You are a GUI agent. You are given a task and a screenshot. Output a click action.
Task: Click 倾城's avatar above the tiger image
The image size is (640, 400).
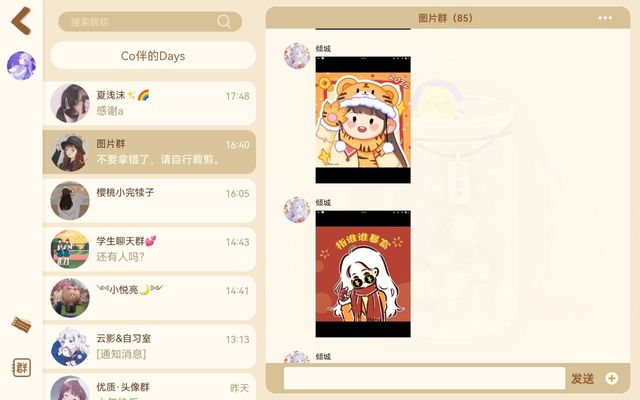click(297, 56)
